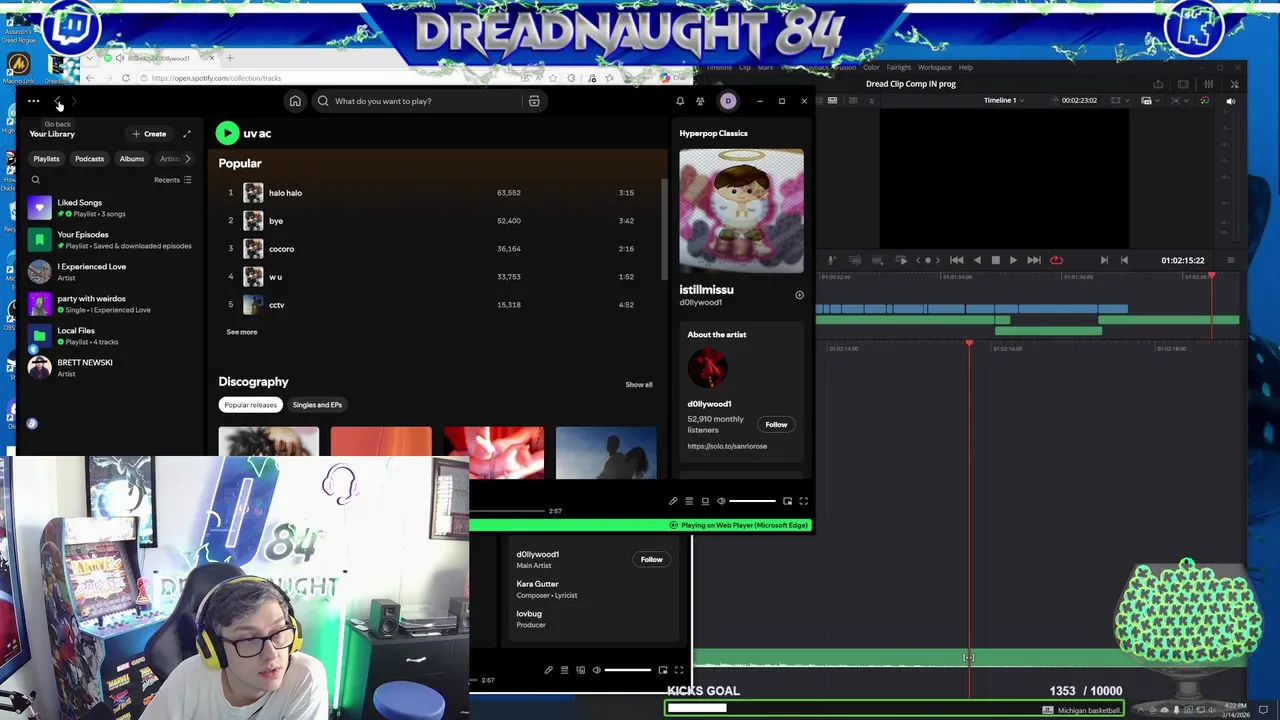Open Connect to a device icon
Screen dimensions: 1280x720
point(705,501)
